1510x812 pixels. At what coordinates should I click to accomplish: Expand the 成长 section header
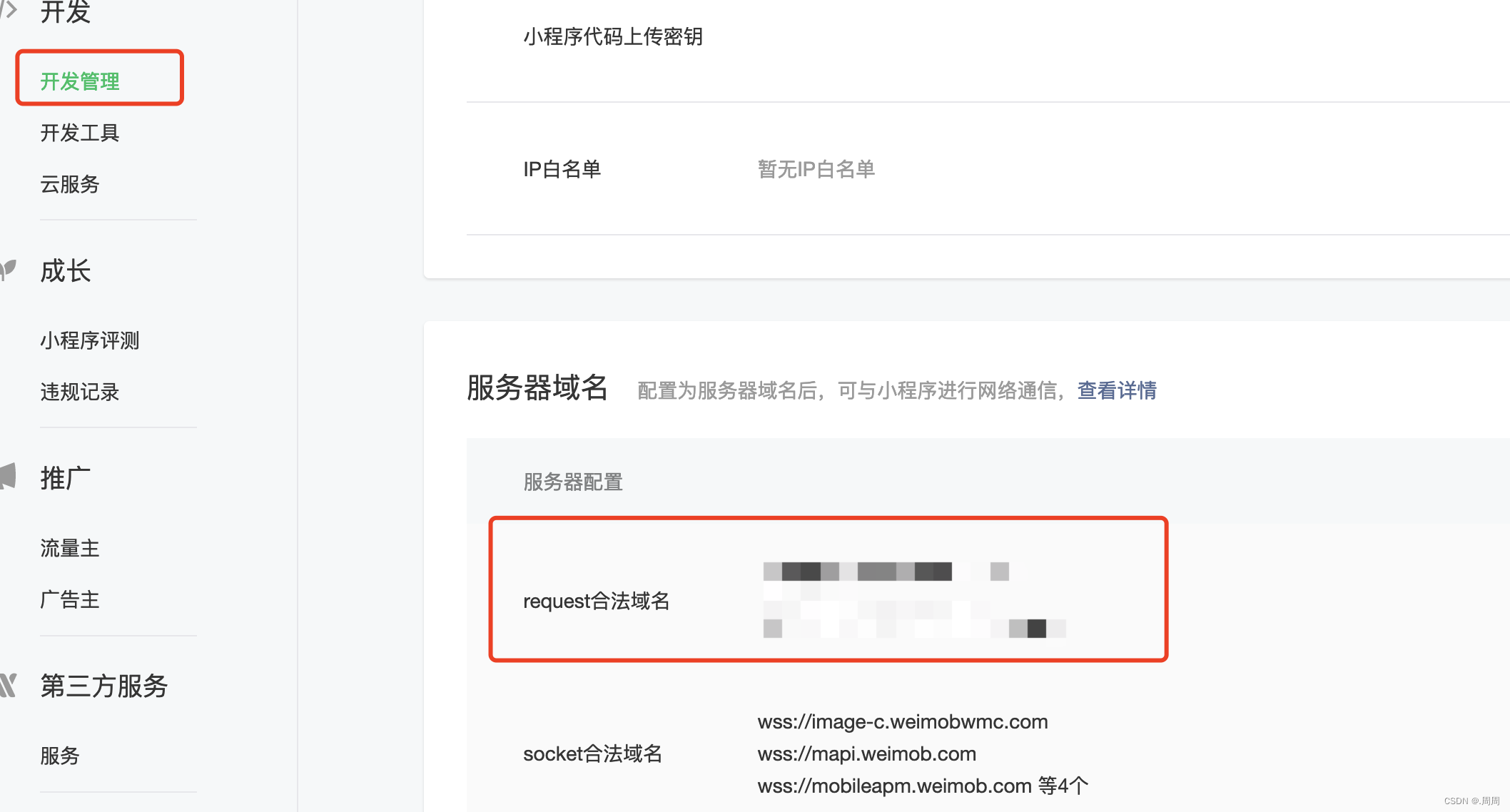click(x=66, y=271)
